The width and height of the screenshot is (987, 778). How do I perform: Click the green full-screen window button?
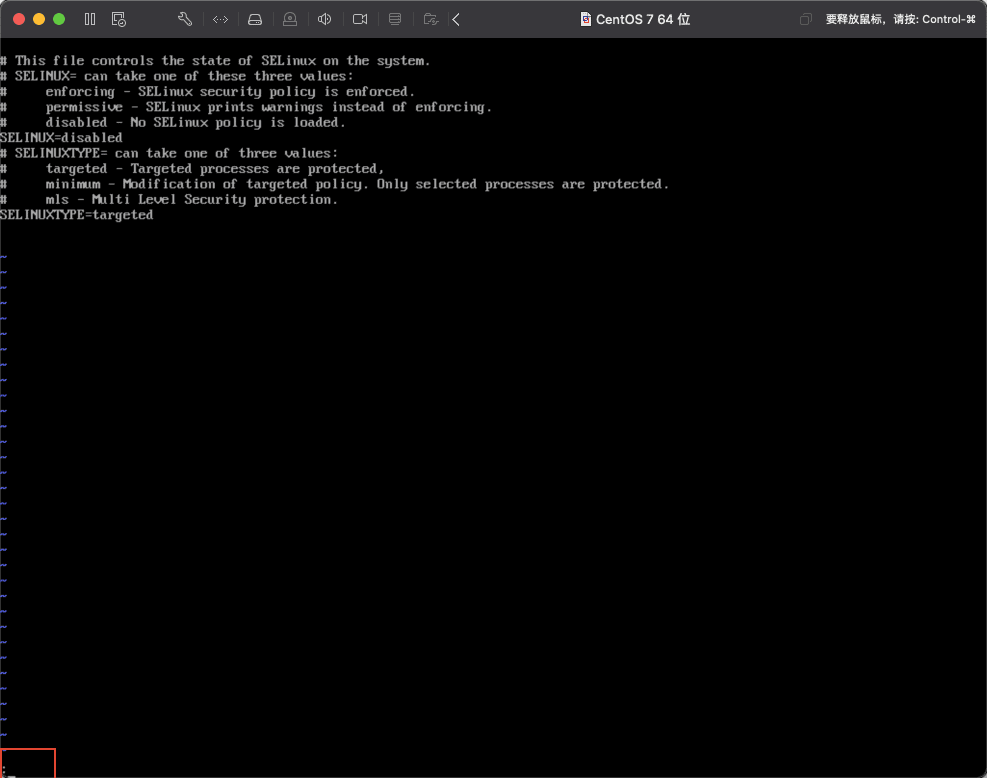[x=59, y=19]
